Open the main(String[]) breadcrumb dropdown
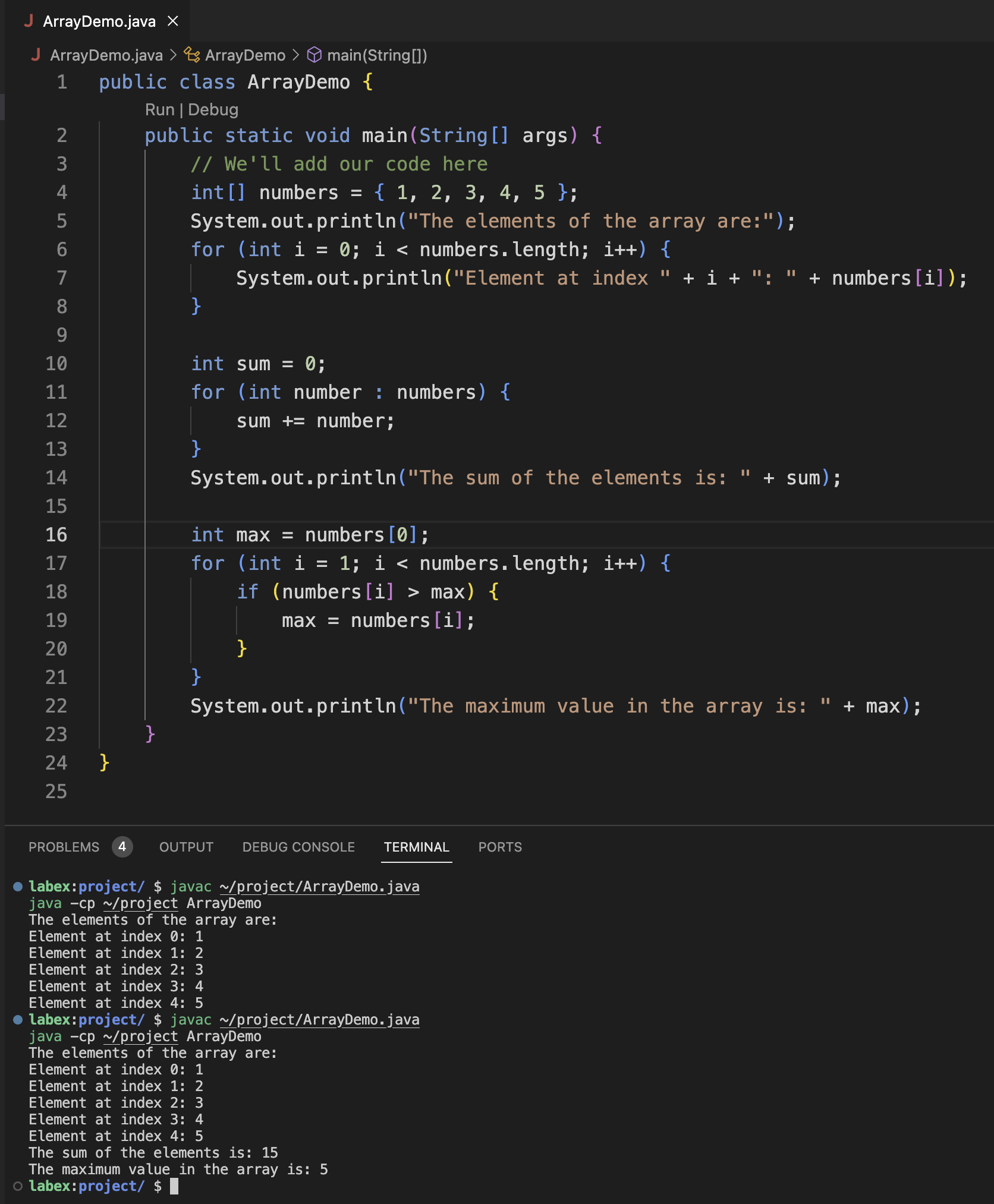Image resolution: width=994 pixels, height=1204 pixels. pyautogui.click(x=377, y=55)
